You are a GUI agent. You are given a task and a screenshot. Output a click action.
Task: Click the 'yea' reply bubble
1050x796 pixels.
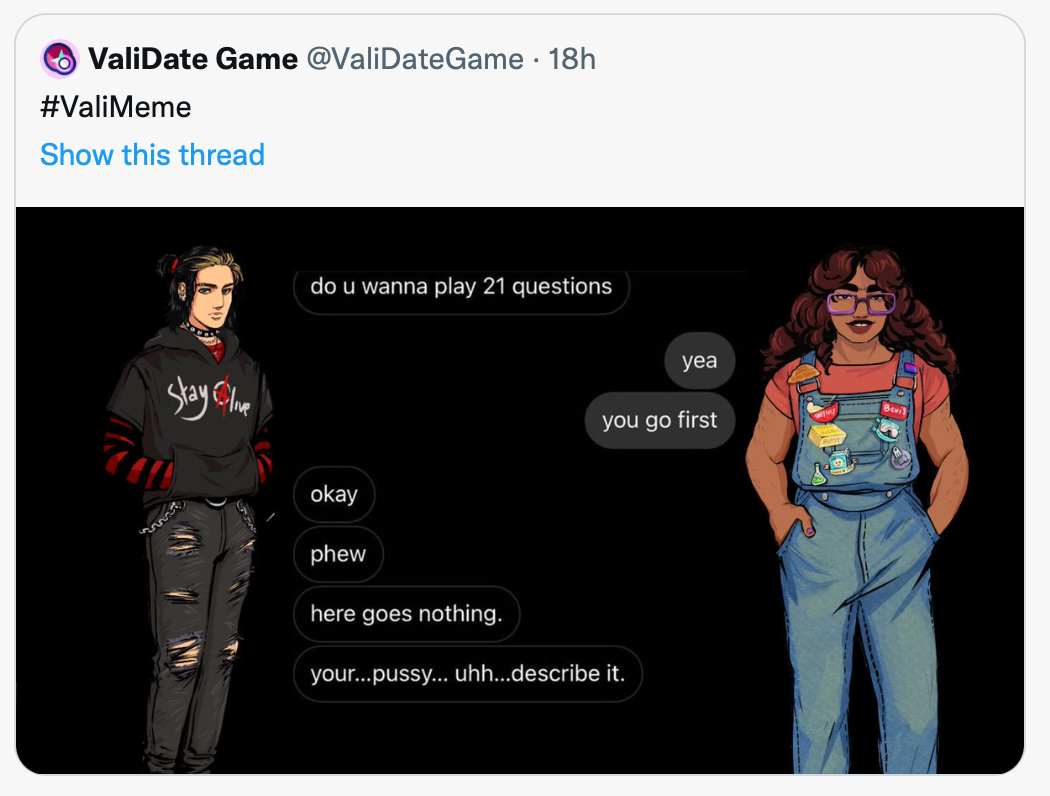[x=700, y=360]
